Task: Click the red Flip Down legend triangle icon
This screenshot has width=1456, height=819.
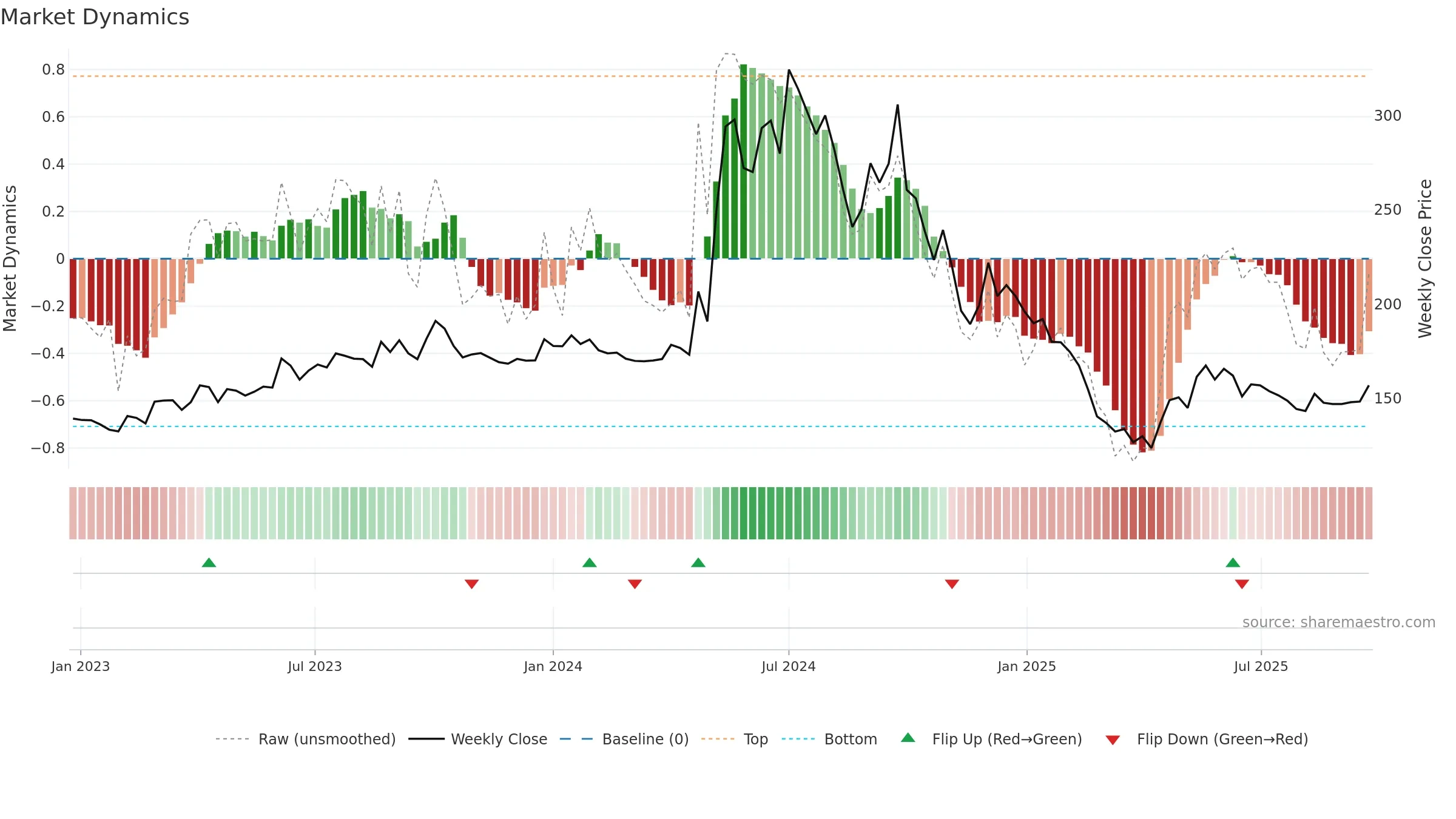Action: coord(1113,740)
